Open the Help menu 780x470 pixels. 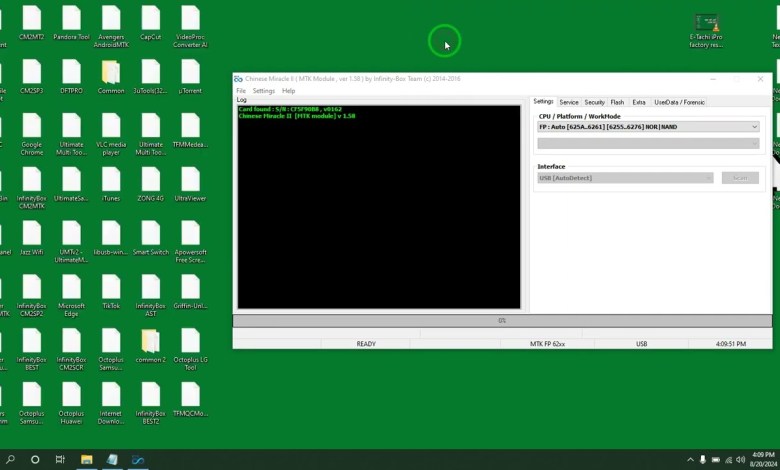[x=289, y=91]
